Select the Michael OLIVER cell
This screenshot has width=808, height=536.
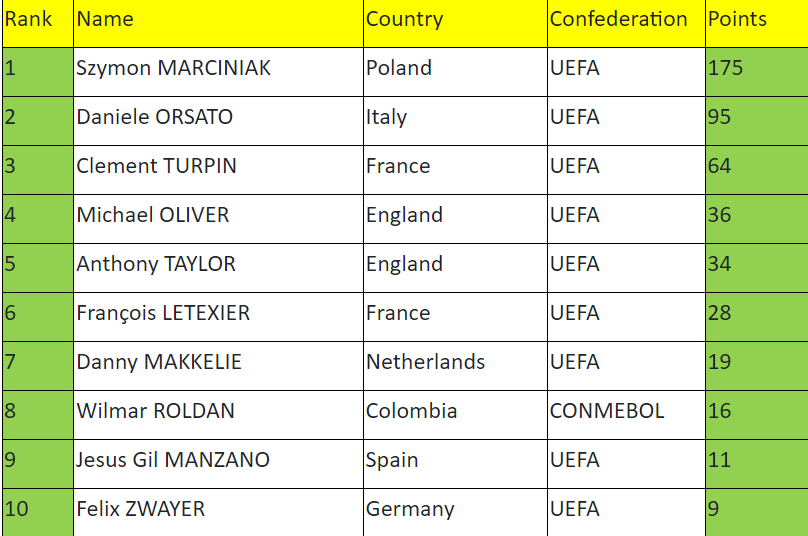[218, 219]
